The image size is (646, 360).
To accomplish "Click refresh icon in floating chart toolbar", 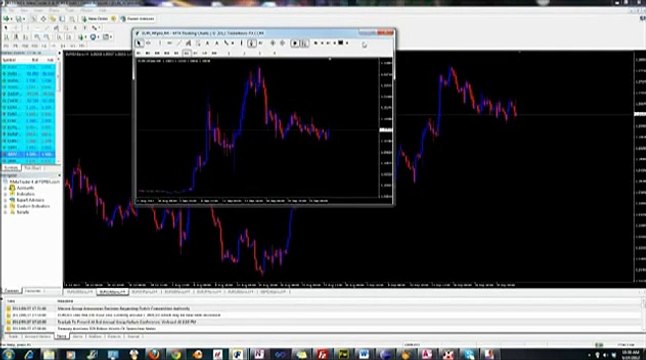I will tap(364, 44).
